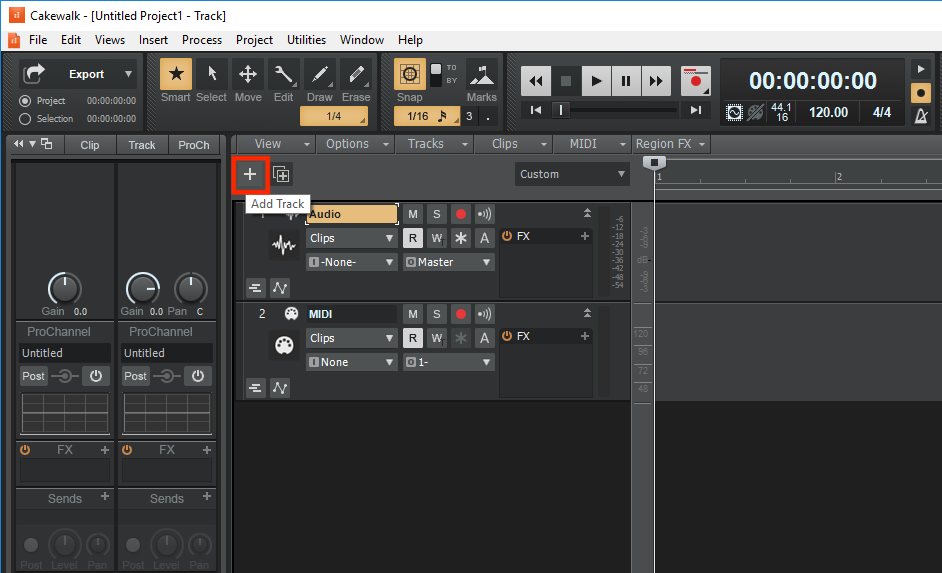The width and height of the screenshot is (942, 573).
Task: Open the Audio track -None- input dropdown
Action: (351, 262)
